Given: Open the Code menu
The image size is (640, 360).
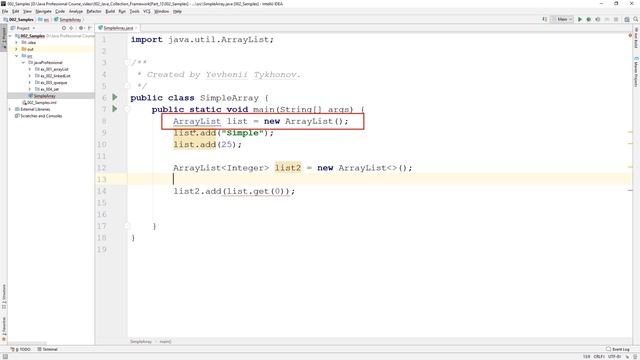Looking at the screenshot, I should tap(60, 11).
